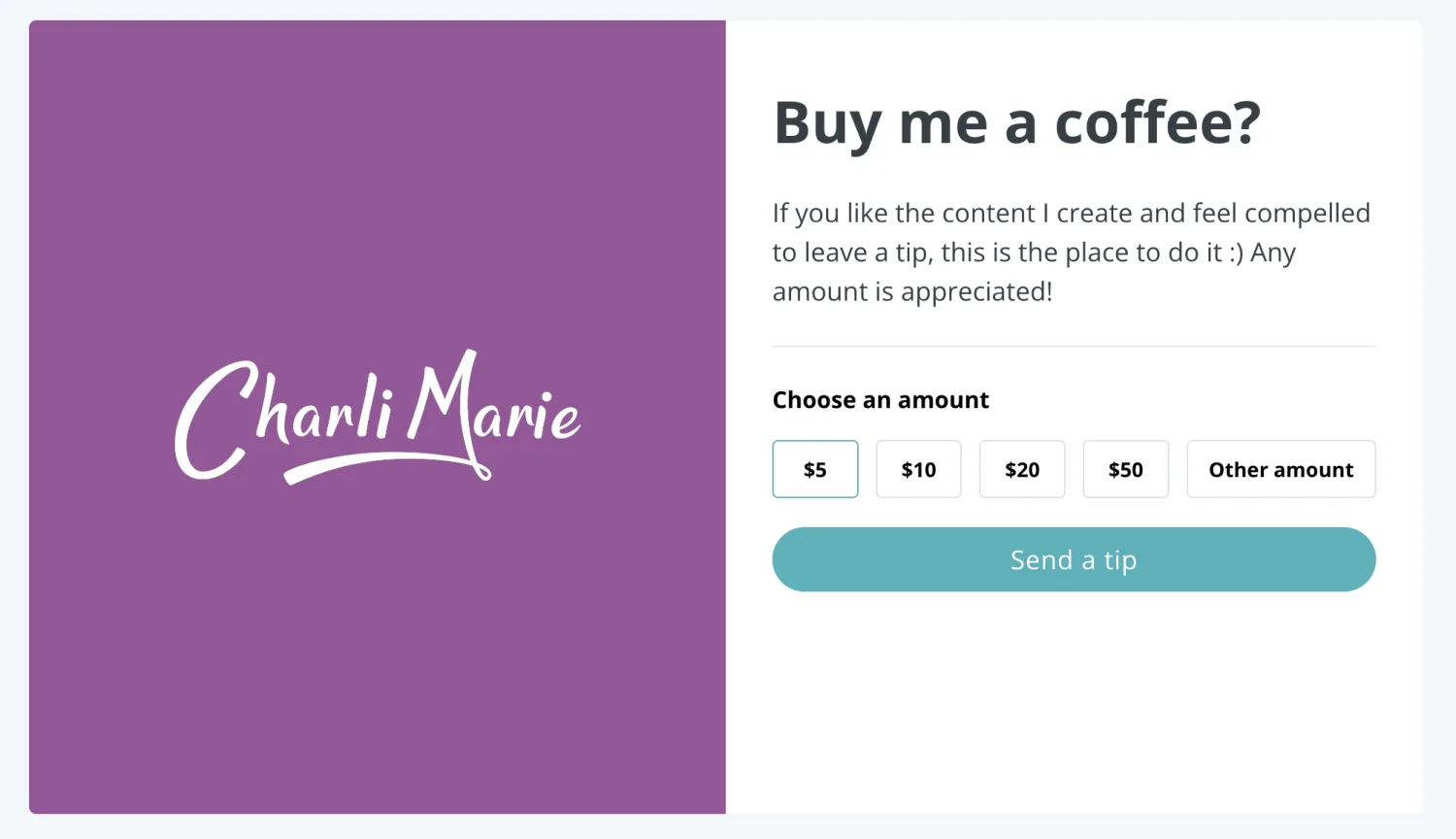Screen dimensions: 1456x839
Task: Click the word Charli in the logo
Action: (283, 415)
